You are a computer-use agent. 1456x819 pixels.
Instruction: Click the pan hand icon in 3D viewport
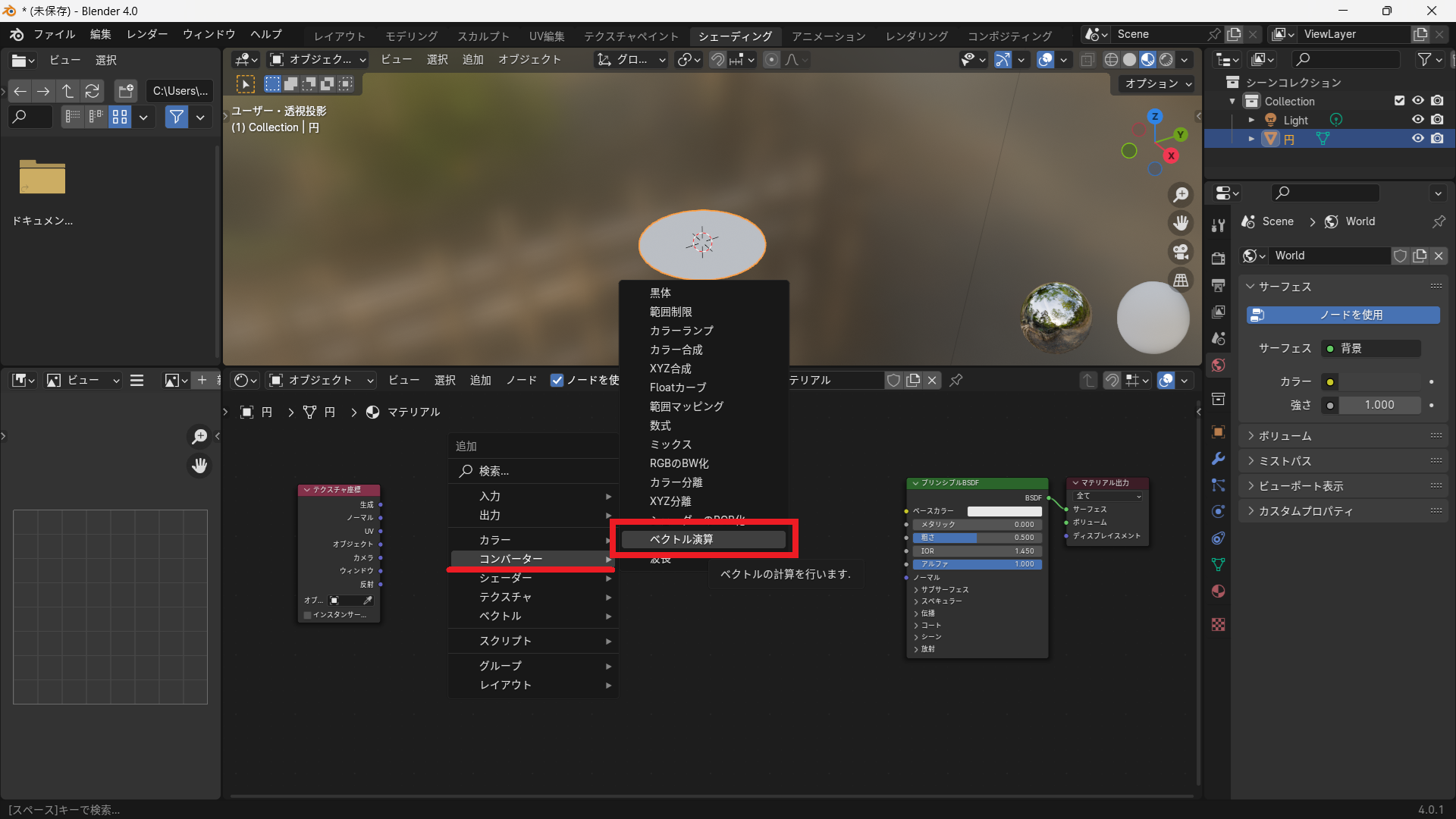[1181, 223]
